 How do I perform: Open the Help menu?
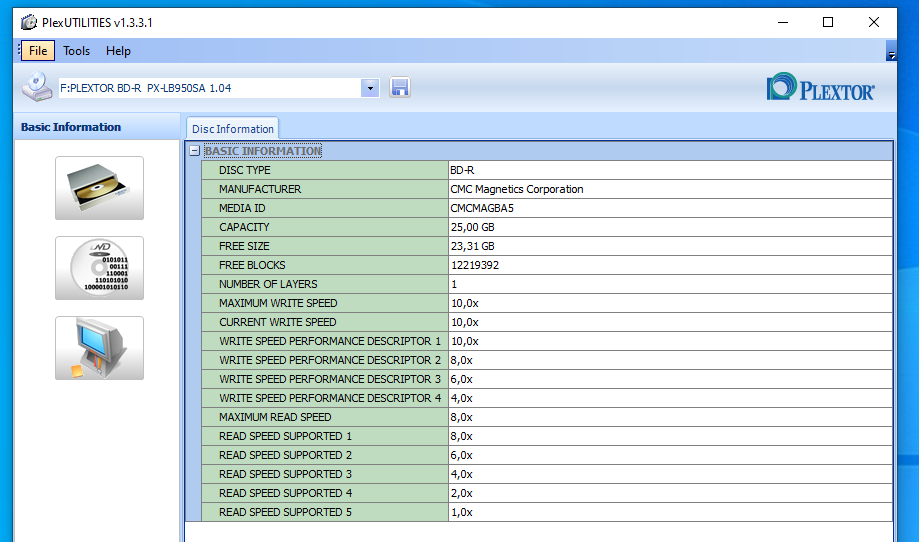coord(118,51)
